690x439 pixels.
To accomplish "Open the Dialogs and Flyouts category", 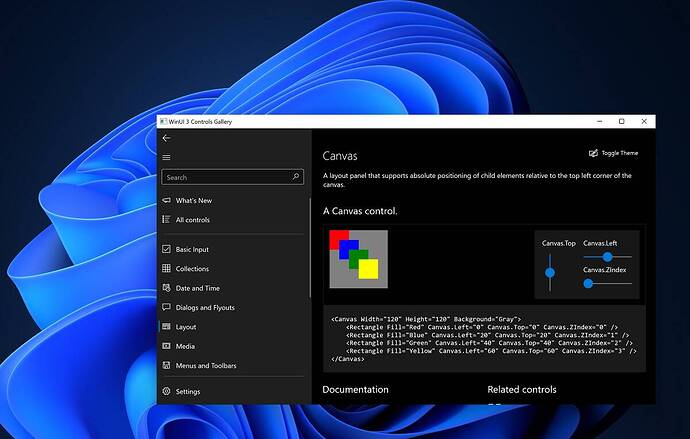I will tap(207, 308).
